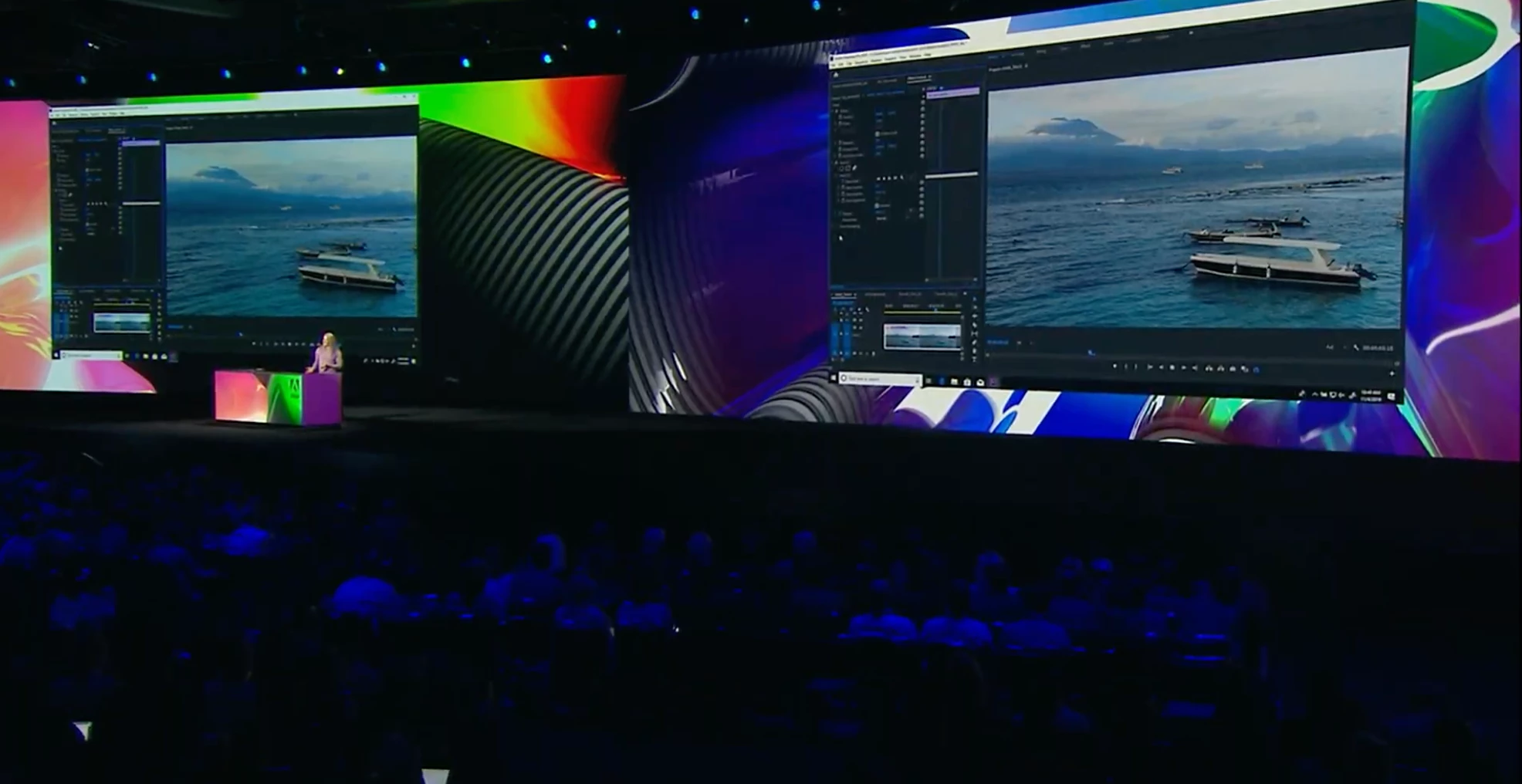This screenshot has width=1522, height=784.
Task: Select the Ripple Edit tool on right screen
Action: click(x=975, y=316)
